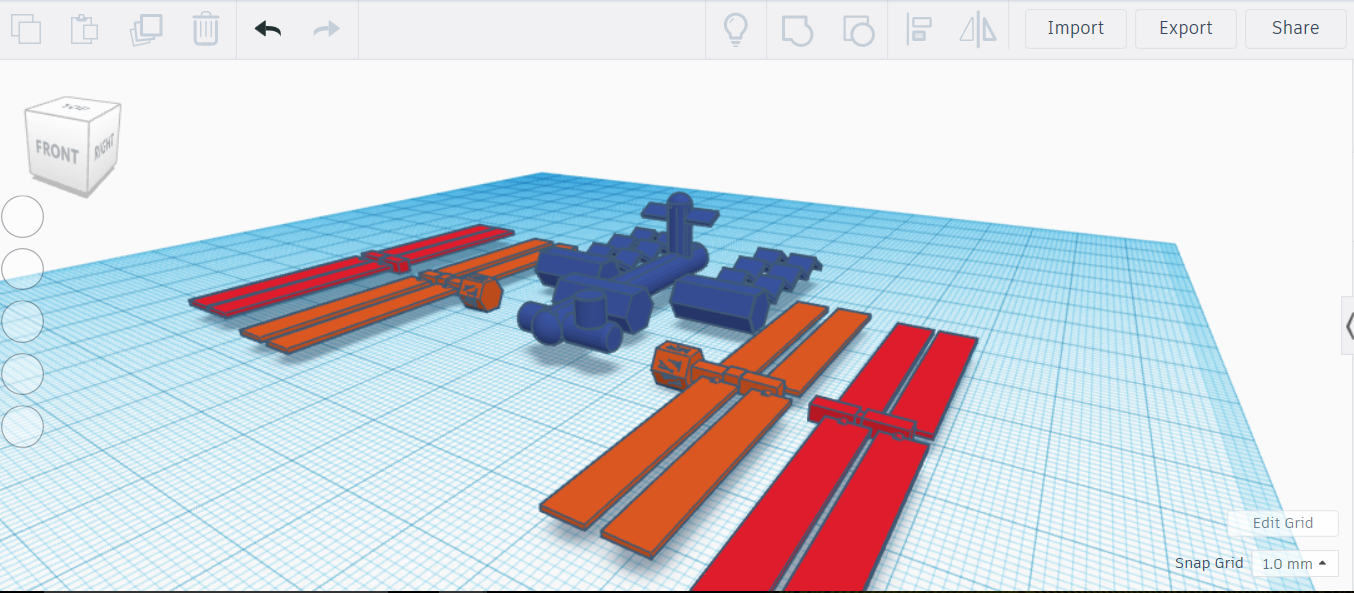Click the first (top) circular view control button

(22, 217)
